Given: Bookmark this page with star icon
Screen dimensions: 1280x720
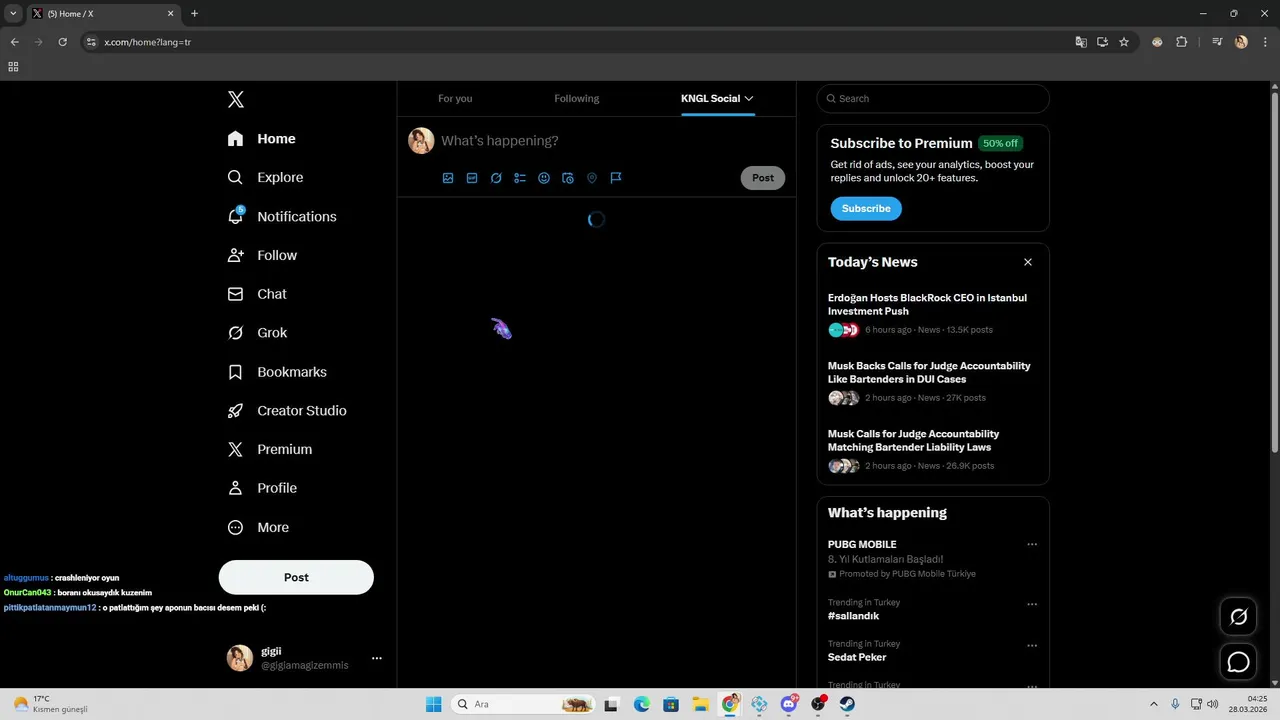Looking at the screenshot, I should tap(1124, 42).
